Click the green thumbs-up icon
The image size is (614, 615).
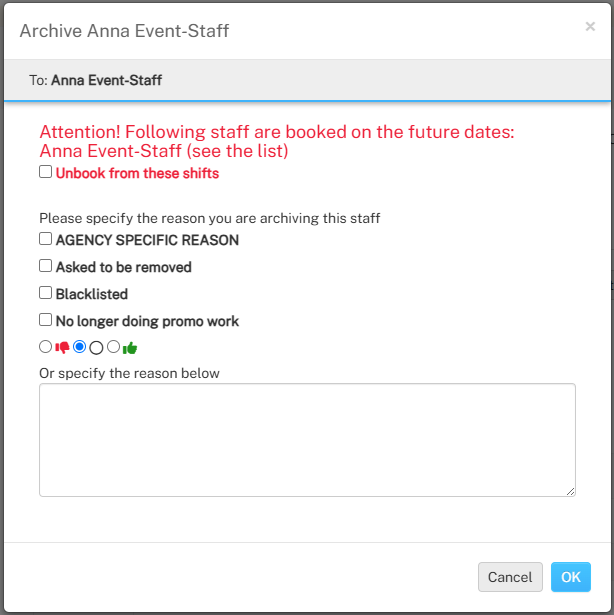coord(130,348)
